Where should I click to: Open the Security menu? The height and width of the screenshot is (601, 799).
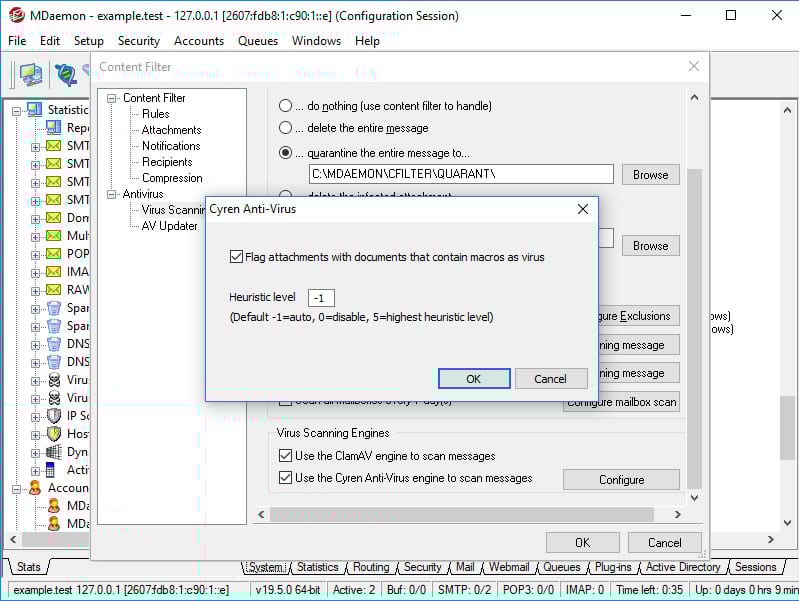tap(139, 41)
